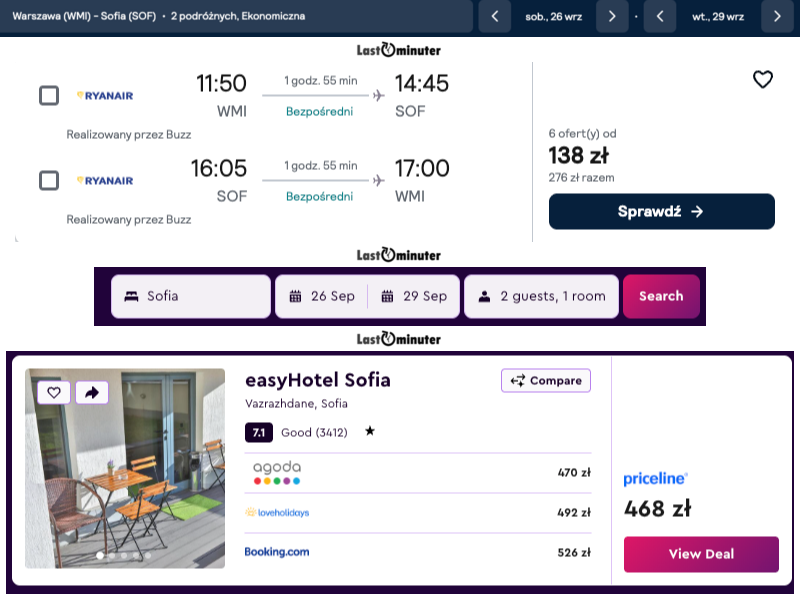
Task: Add easyHotel Sofia photo to favorites heart
Action: coord(54,392)
